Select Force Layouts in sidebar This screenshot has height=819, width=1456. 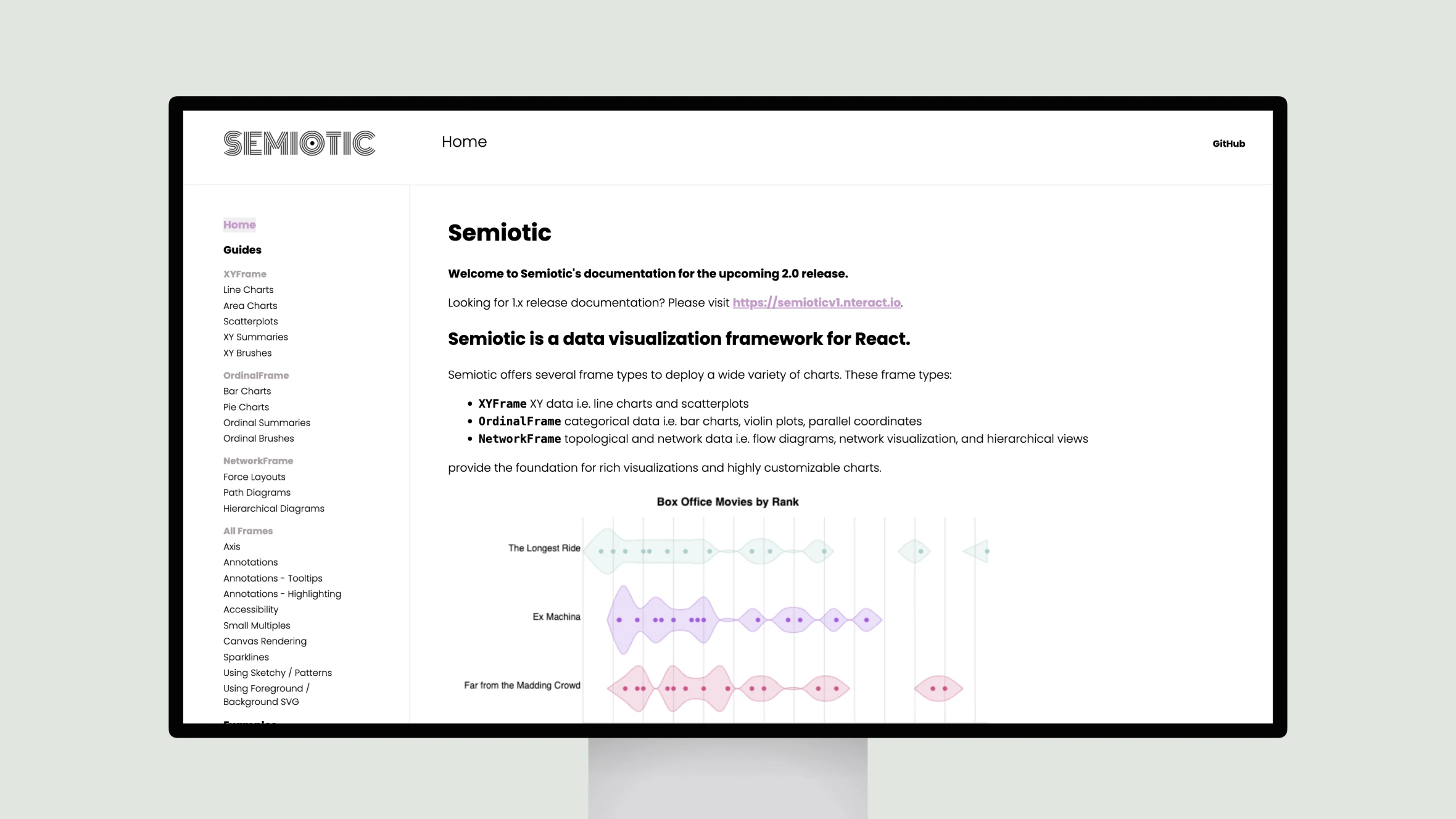(x=254, y=476)
